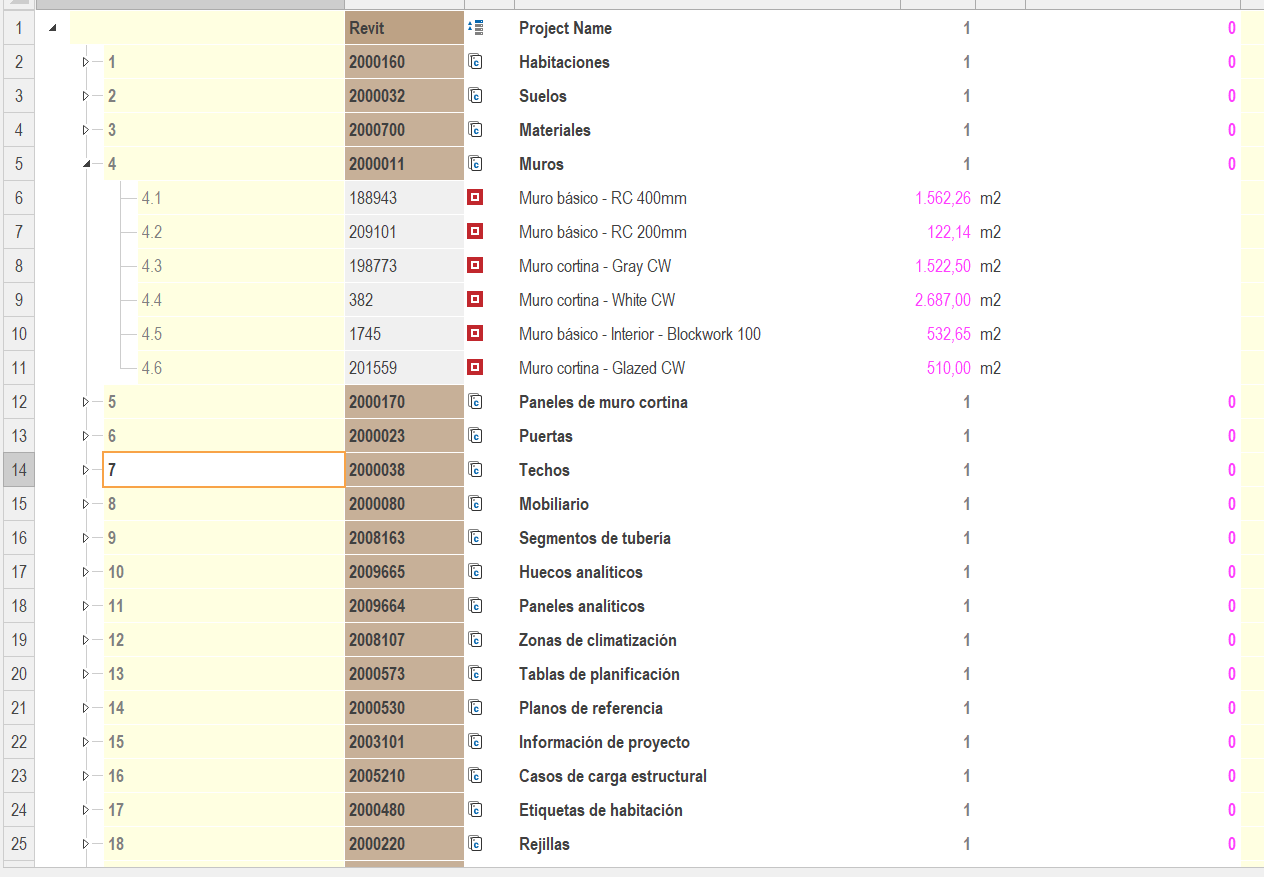Screen dimensions: 1264x877
Task: Click the chapter icon beside Rejillas
Action: coord(475,844)
